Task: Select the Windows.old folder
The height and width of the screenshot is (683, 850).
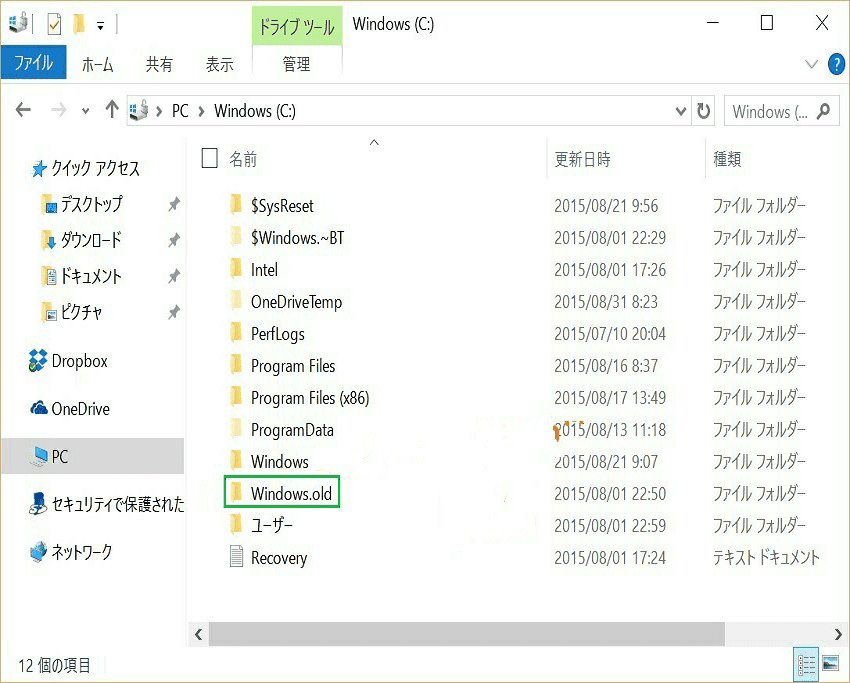Action: (282, 492)
